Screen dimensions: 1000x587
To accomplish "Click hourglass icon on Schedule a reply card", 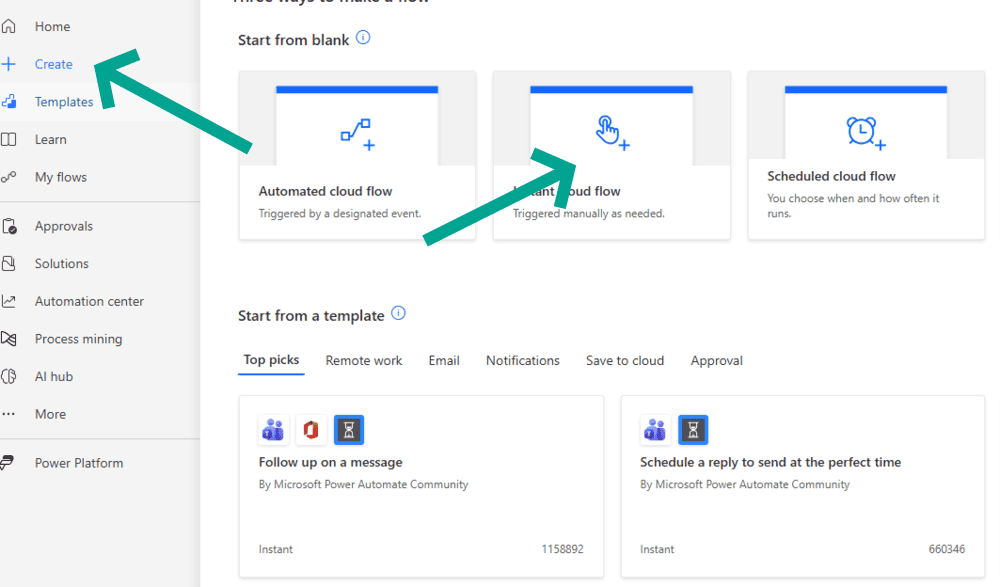I will (x=693, y=430).
